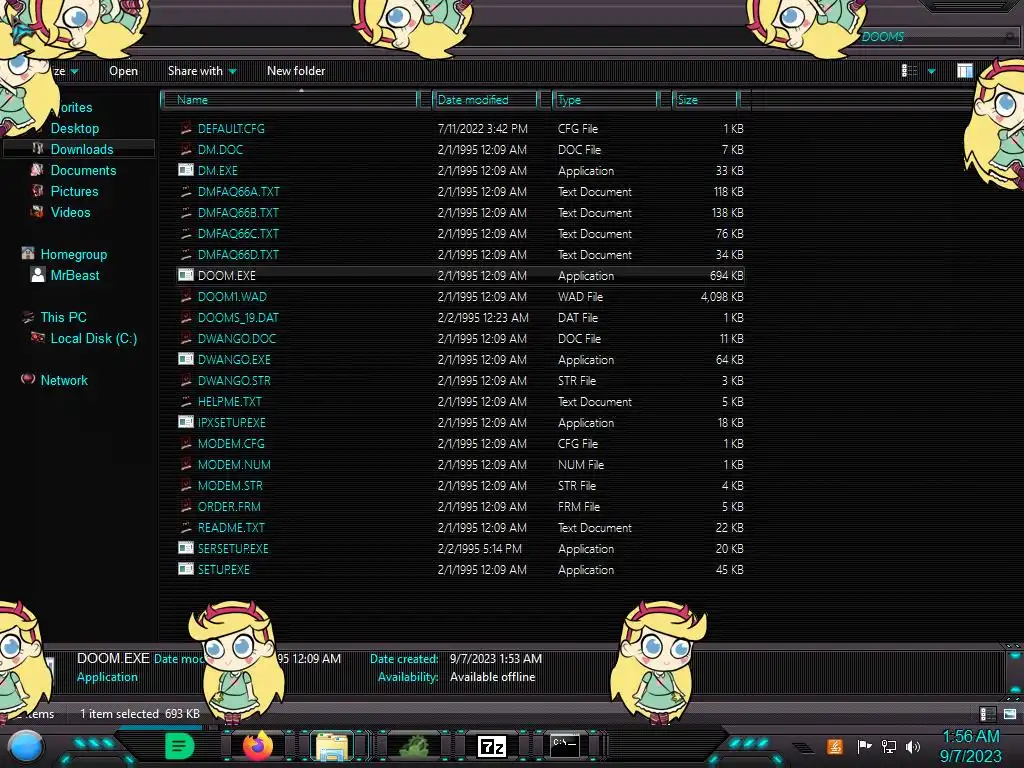1024x768 pixels.
Task: Click the SETUP.EXE application icon
Action: click(x=186, y=569)
